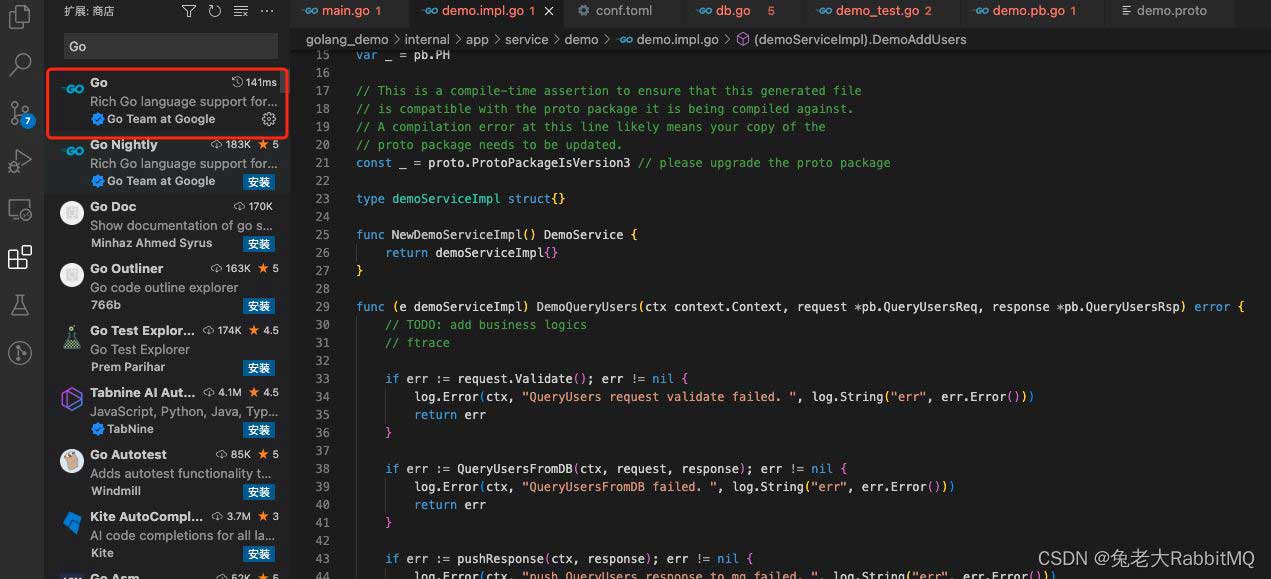Open the Testing flask icon
1271x579 pixels.
pyautogui.click(x=20, y=305)
